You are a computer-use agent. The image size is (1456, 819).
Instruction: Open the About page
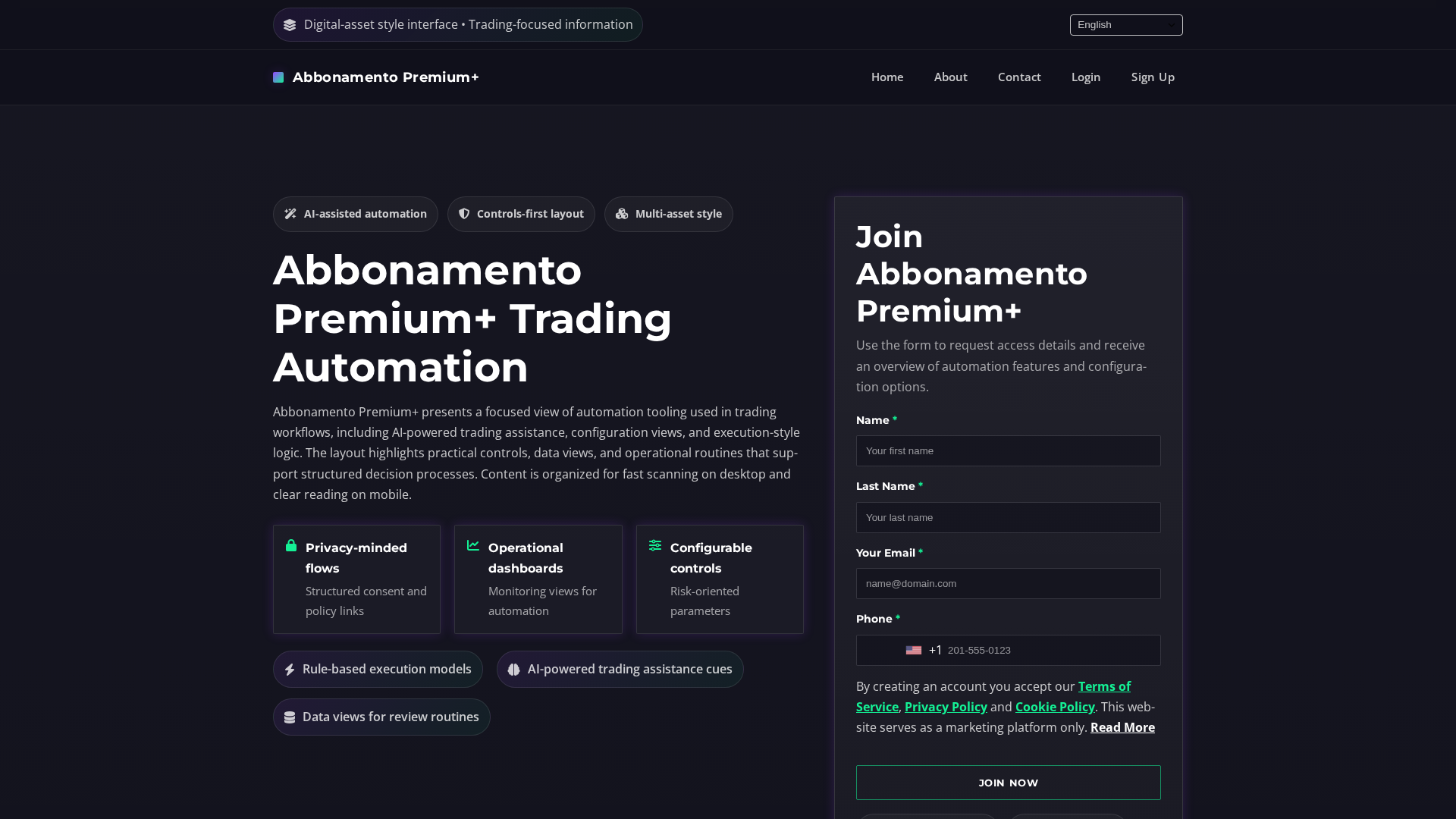pyautogui.click(x=951, y=77)
